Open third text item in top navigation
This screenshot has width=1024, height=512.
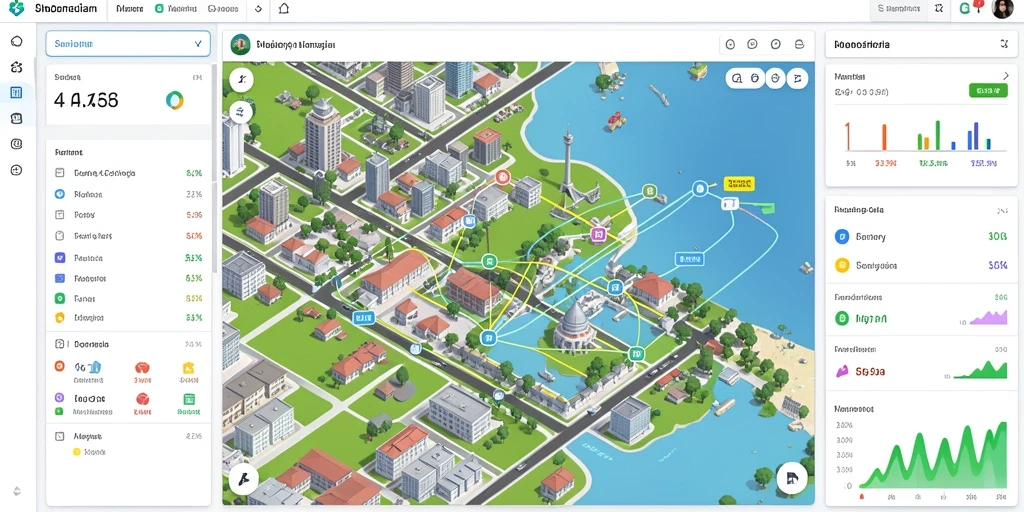pos(223,9)
